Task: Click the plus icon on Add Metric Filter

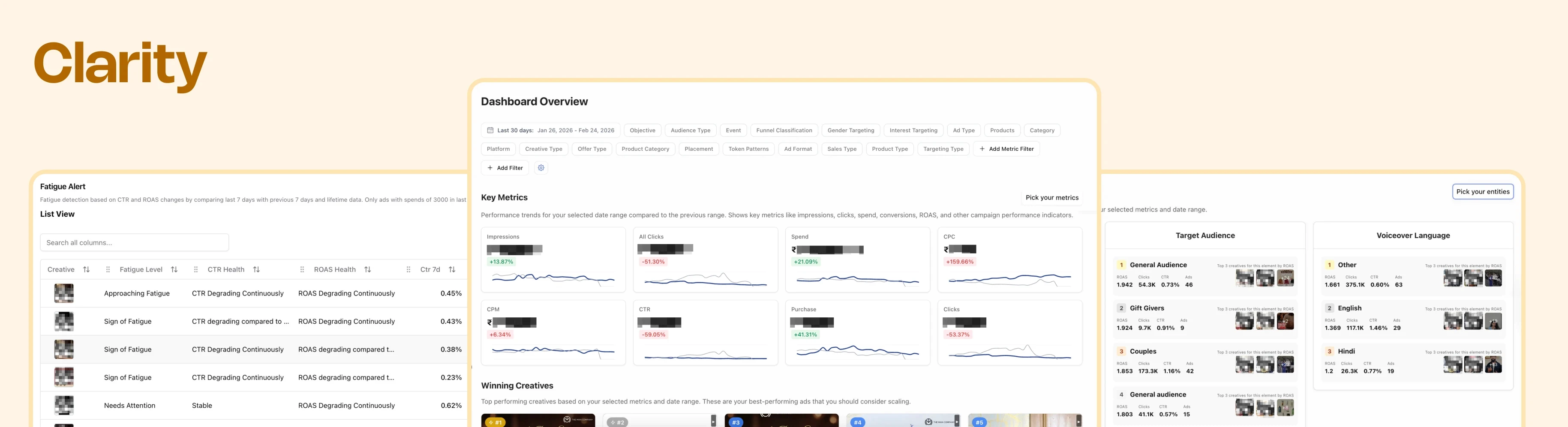Action: tap(982, 149)
